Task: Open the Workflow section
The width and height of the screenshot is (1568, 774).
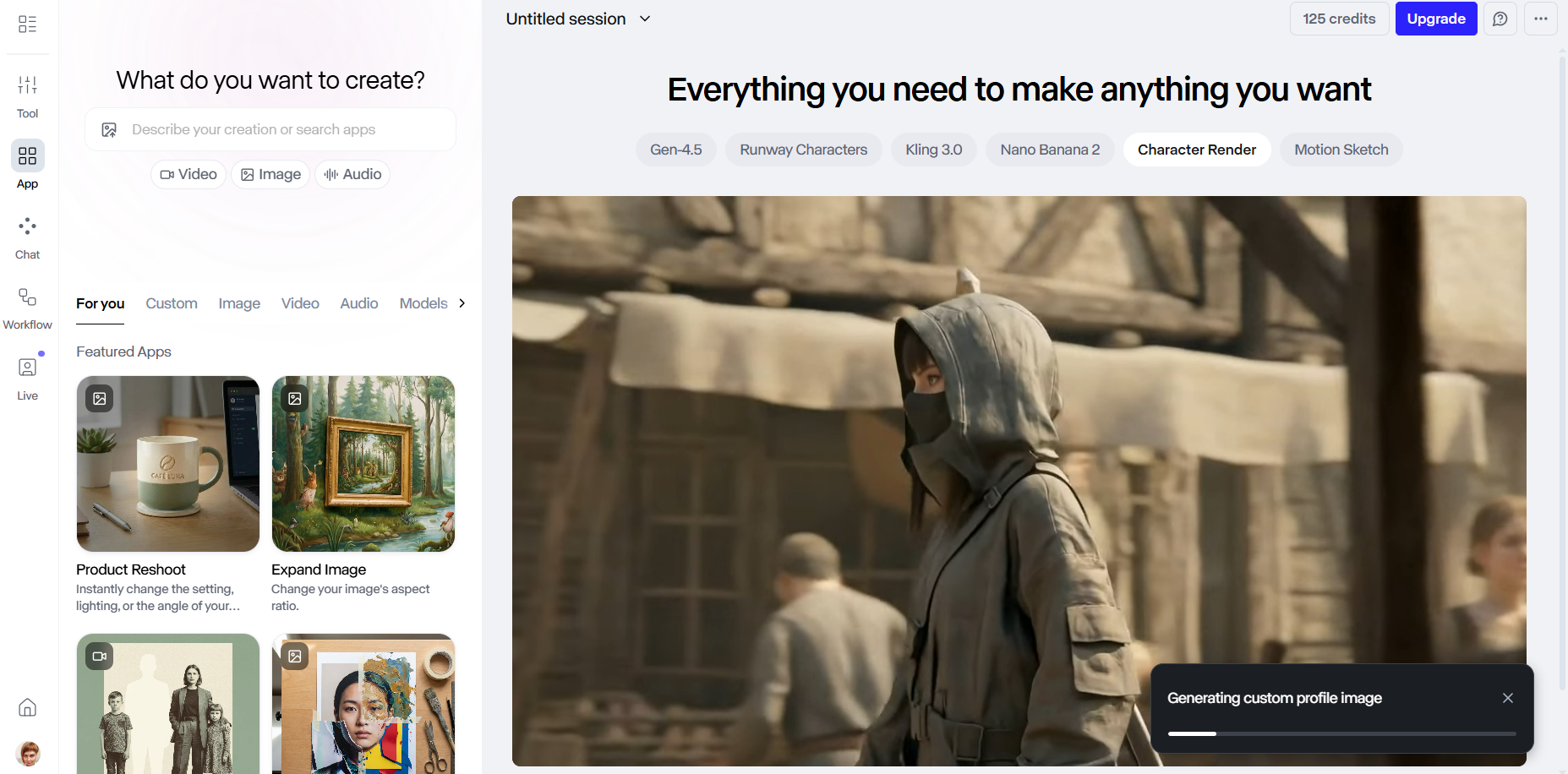Action: tap(27, 308)
